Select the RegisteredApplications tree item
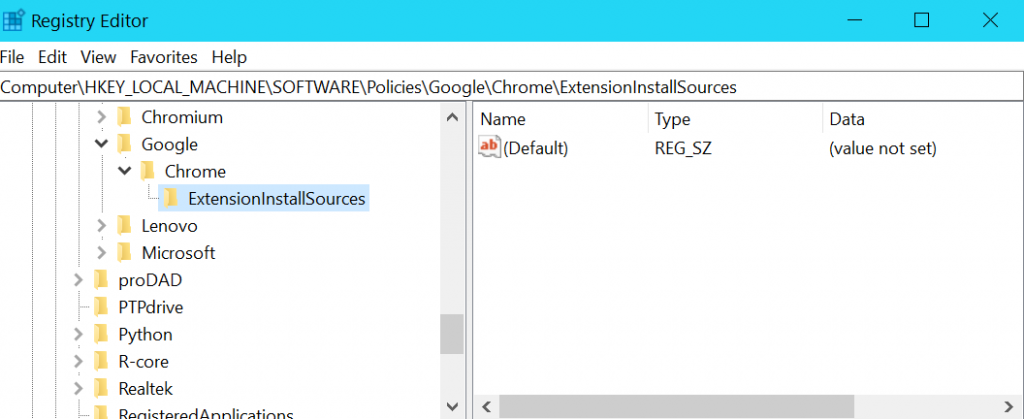This screenshot has width=1024, height=419. [x=206, y=413]
